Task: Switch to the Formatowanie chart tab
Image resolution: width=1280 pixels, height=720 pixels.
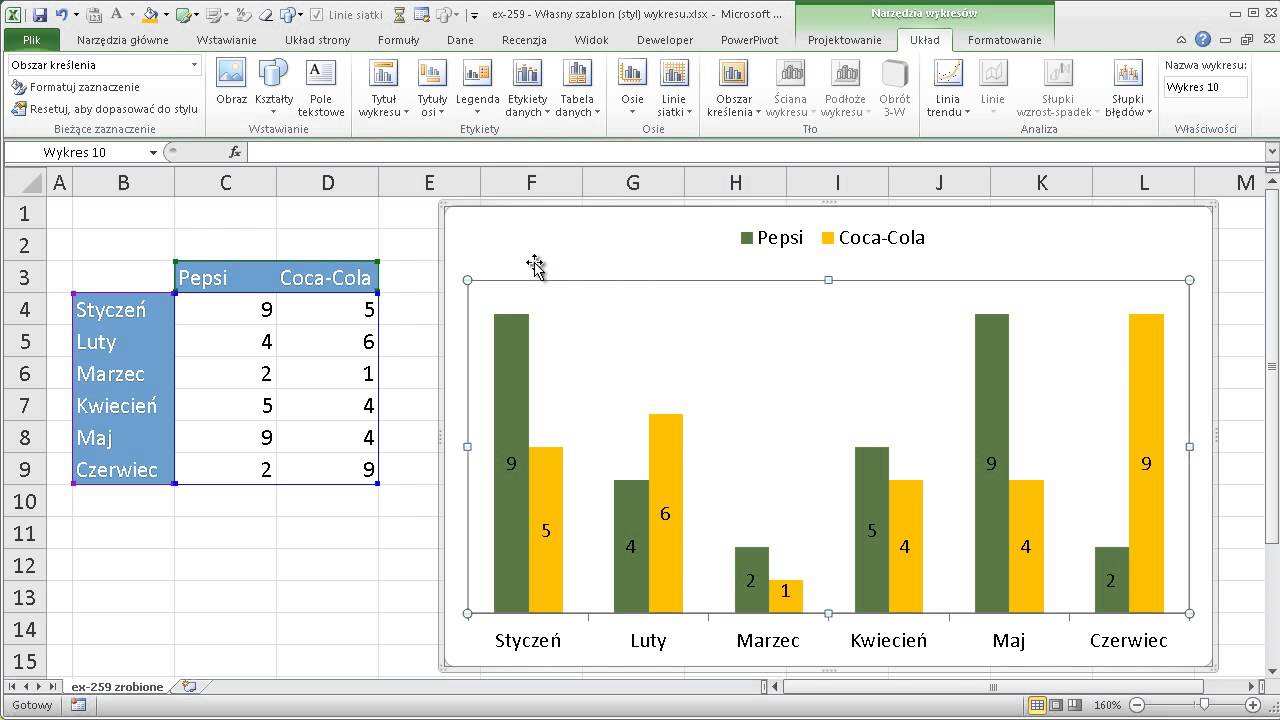Action: point(1005,40)
